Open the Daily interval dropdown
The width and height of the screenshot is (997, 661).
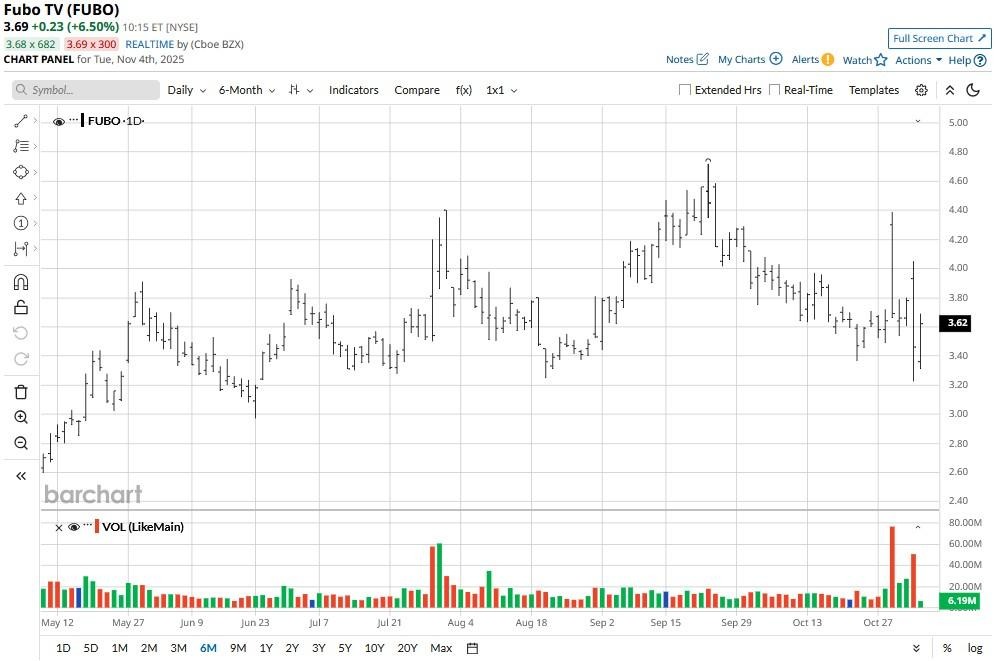click(x=186, y=90)
